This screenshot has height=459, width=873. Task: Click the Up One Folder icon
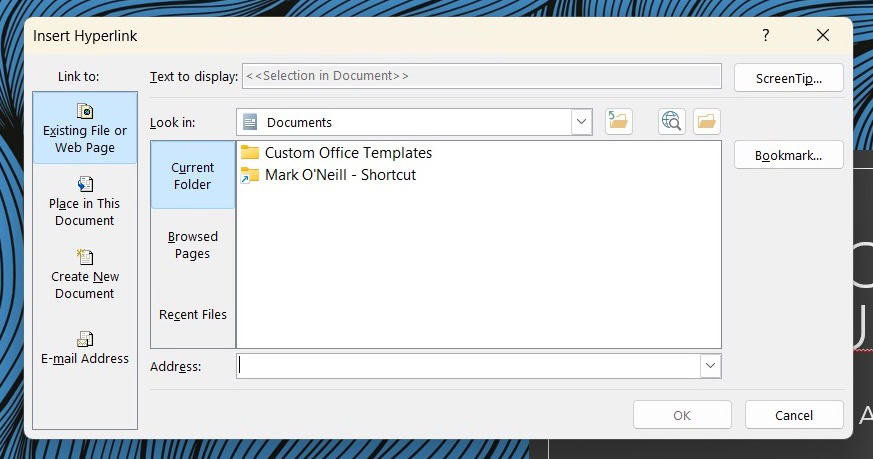[619, 122]
